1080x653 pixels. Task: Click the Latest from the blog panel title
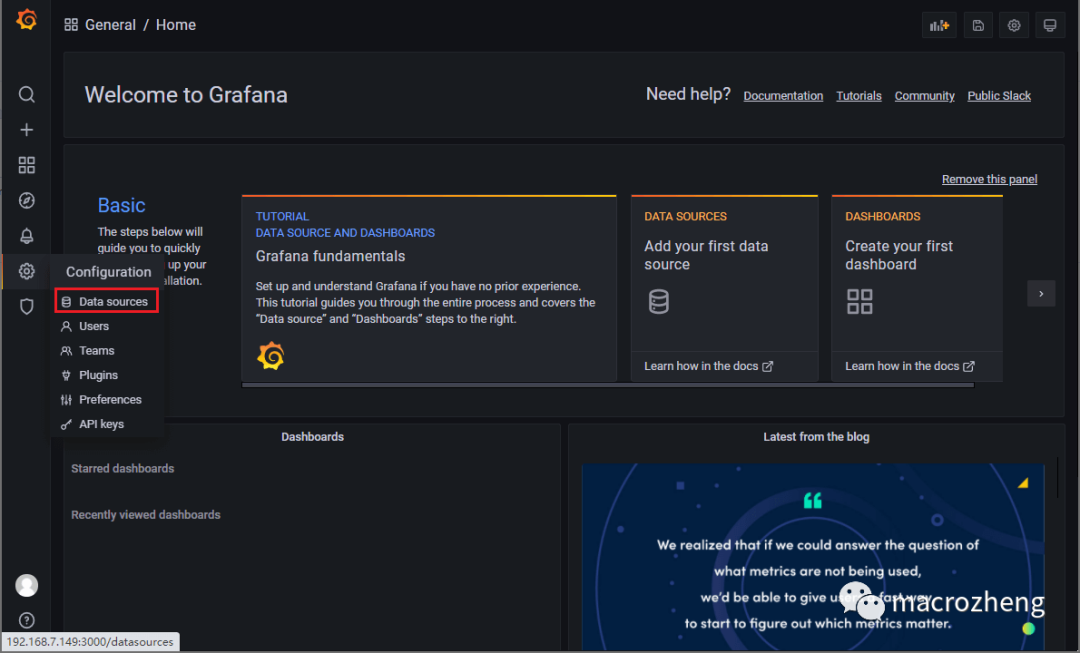pyautogui.click(x=816, y=437)
